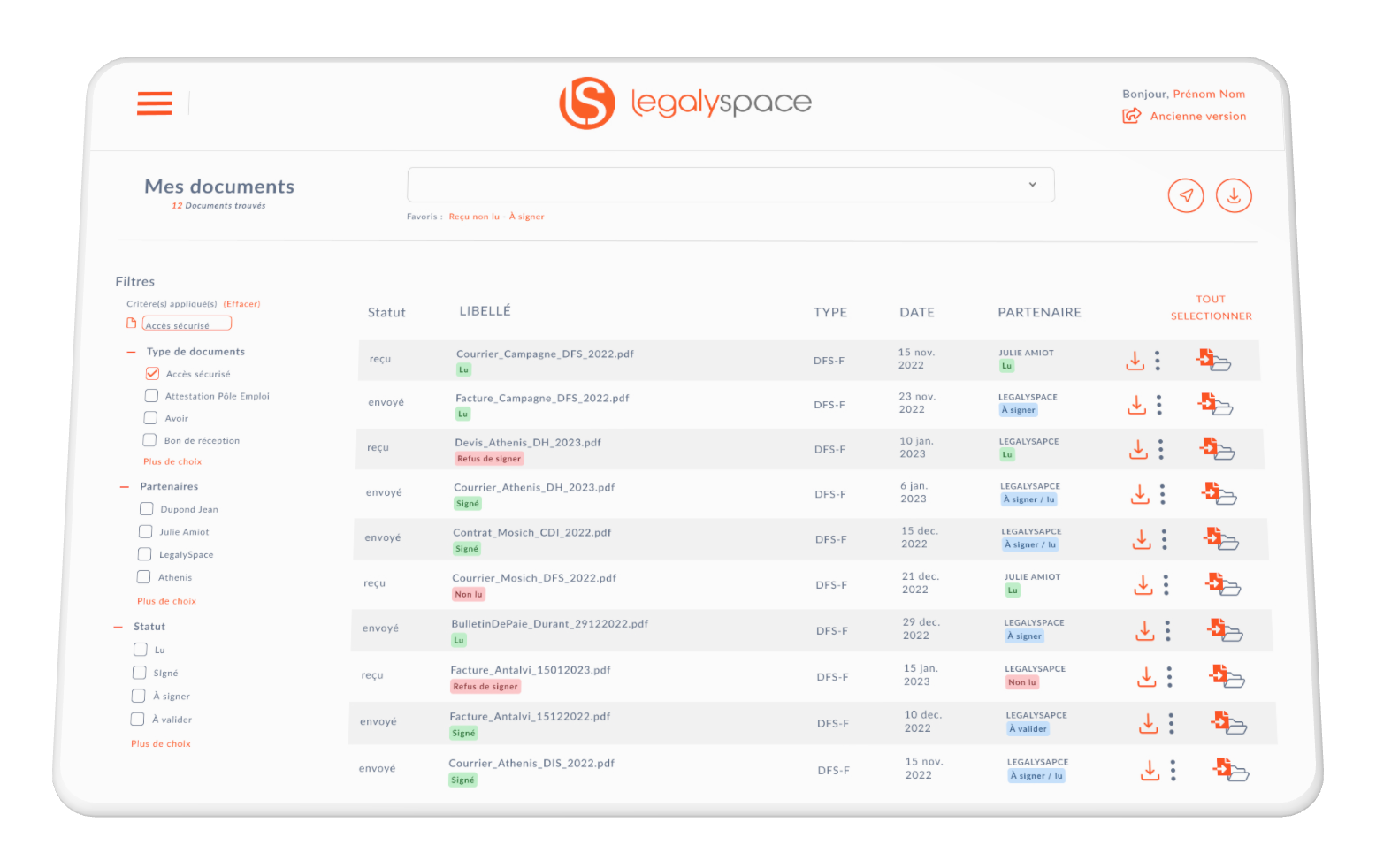Check partner Athenis
The image size is (1376, 868).
(143, 576)
